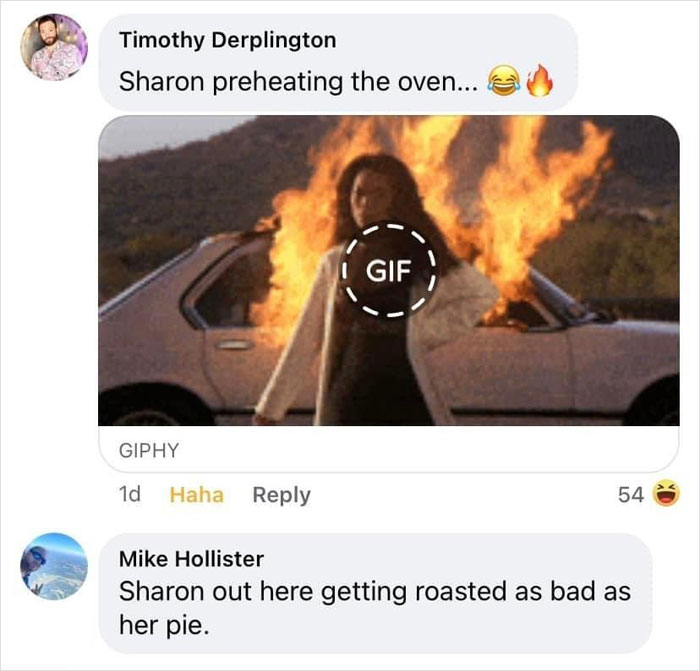
Task: Reply to Timothy Derplington's comment
Action: (x=281, y=495)
